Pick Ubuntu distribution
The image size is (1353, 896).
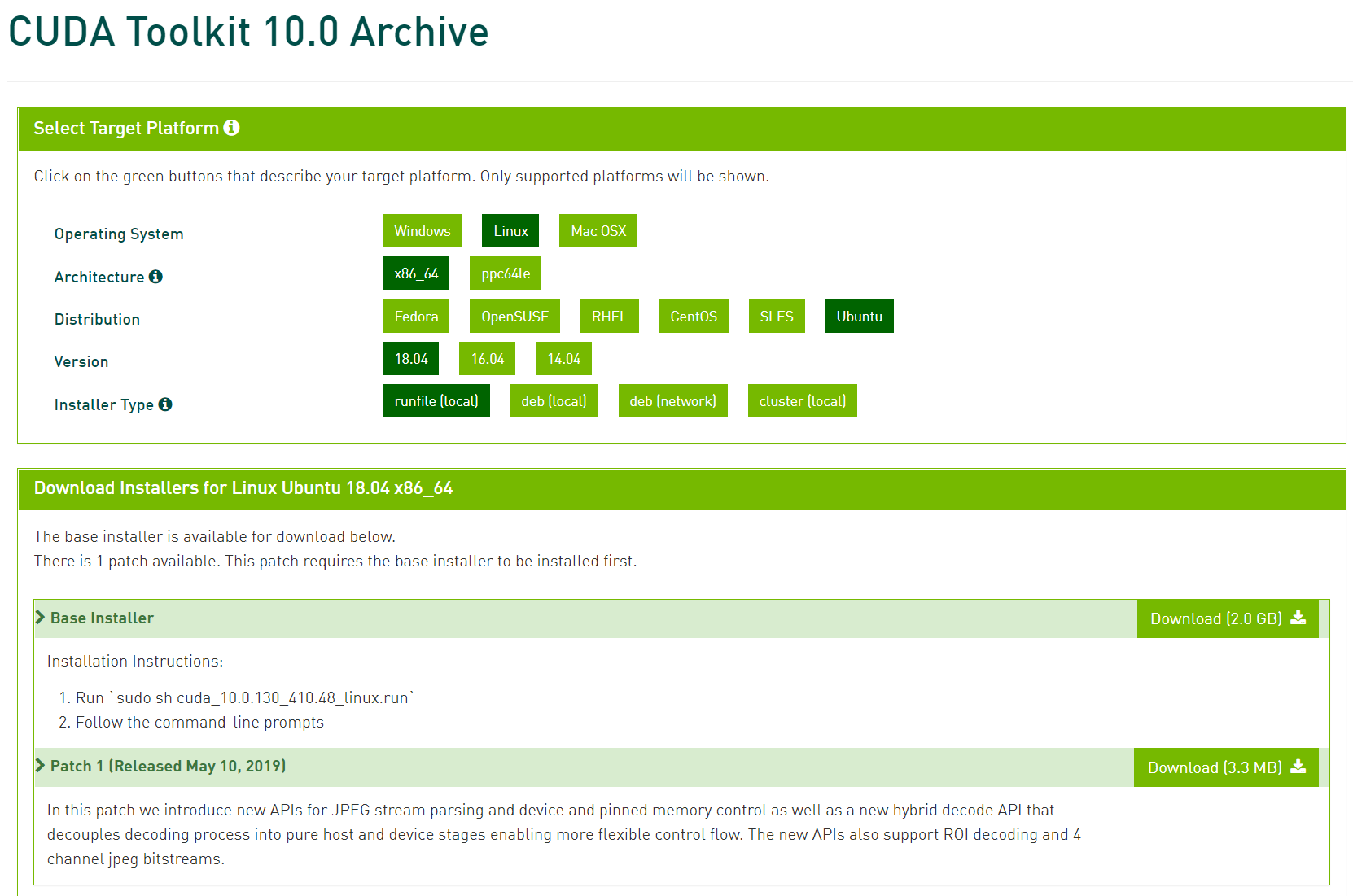[x=860, y=317]
